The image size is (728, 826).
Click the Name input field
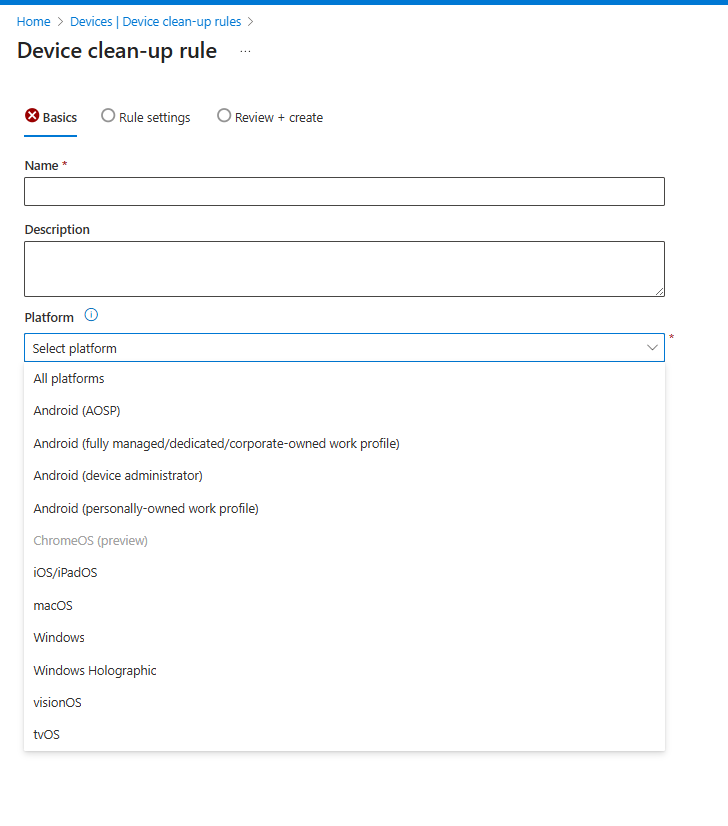(344, 192)
